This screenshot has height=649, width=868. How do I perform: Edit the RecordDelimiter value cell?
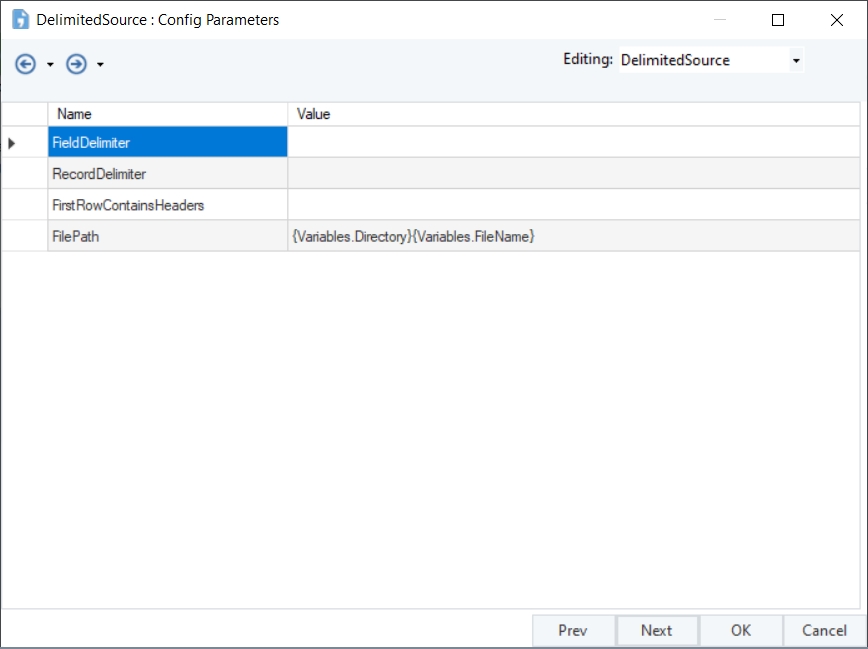pos(572,174)
